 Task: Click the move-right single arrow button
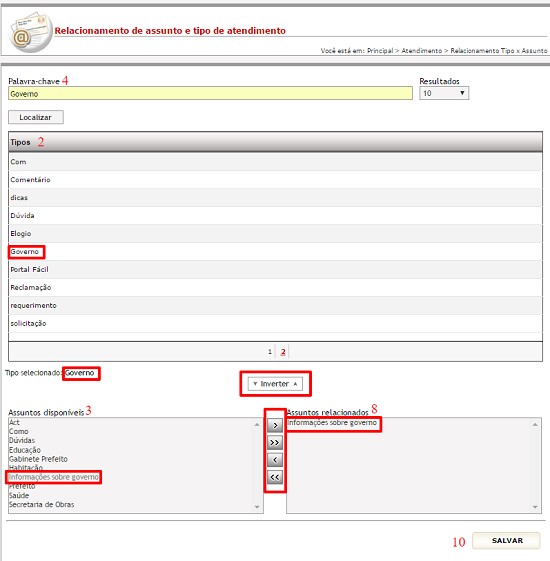coord(275,425)
